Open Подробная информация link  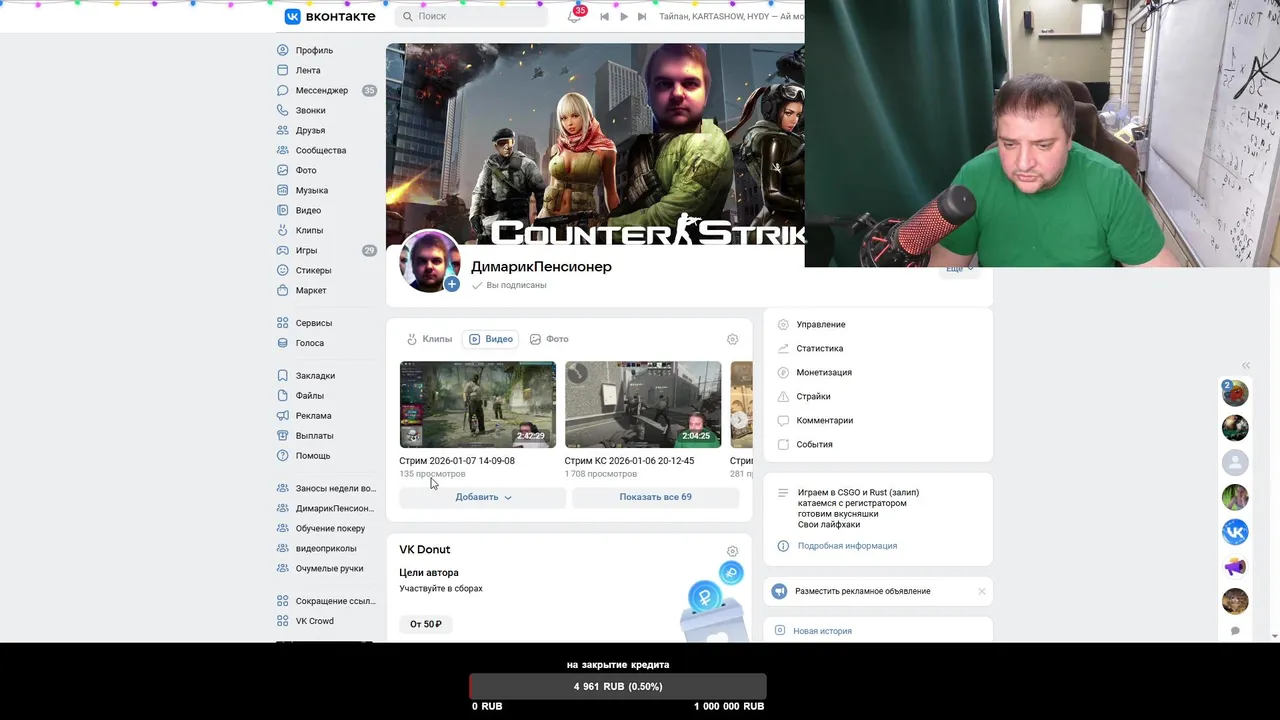(x=847, y=546)
